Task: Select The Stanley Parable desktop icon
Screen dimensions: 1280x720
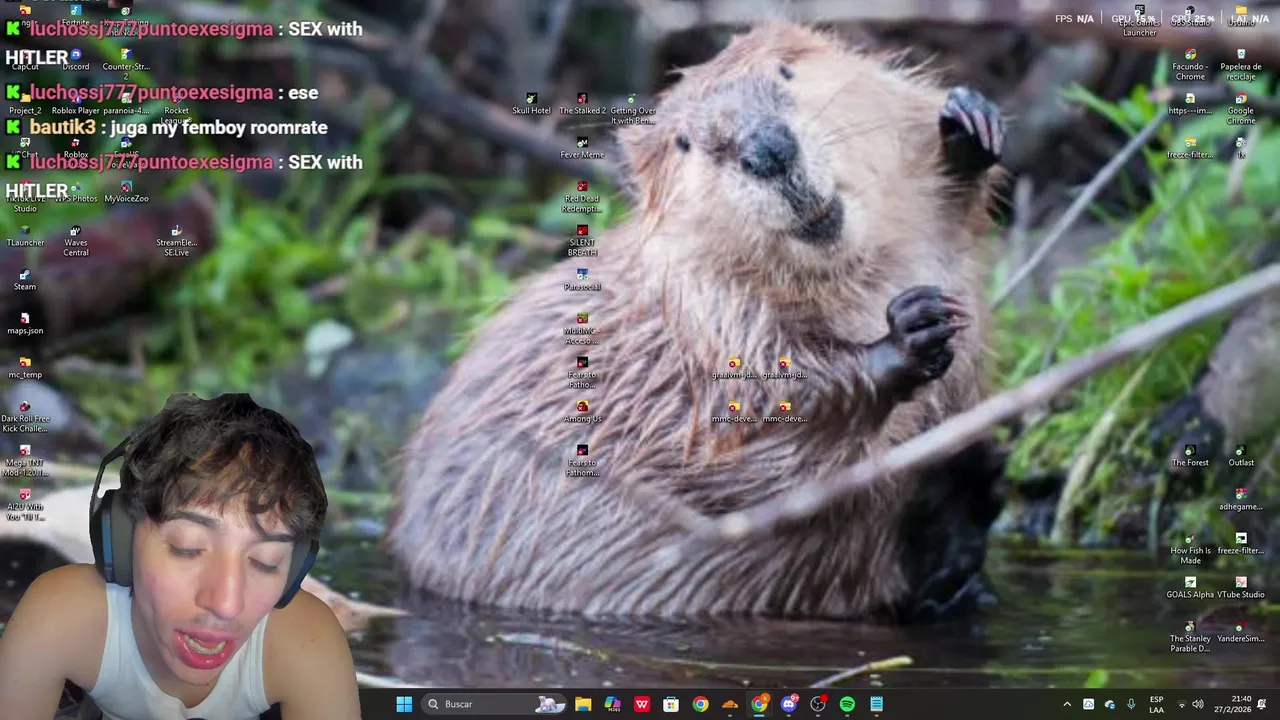Action: tap(1190, 637)
